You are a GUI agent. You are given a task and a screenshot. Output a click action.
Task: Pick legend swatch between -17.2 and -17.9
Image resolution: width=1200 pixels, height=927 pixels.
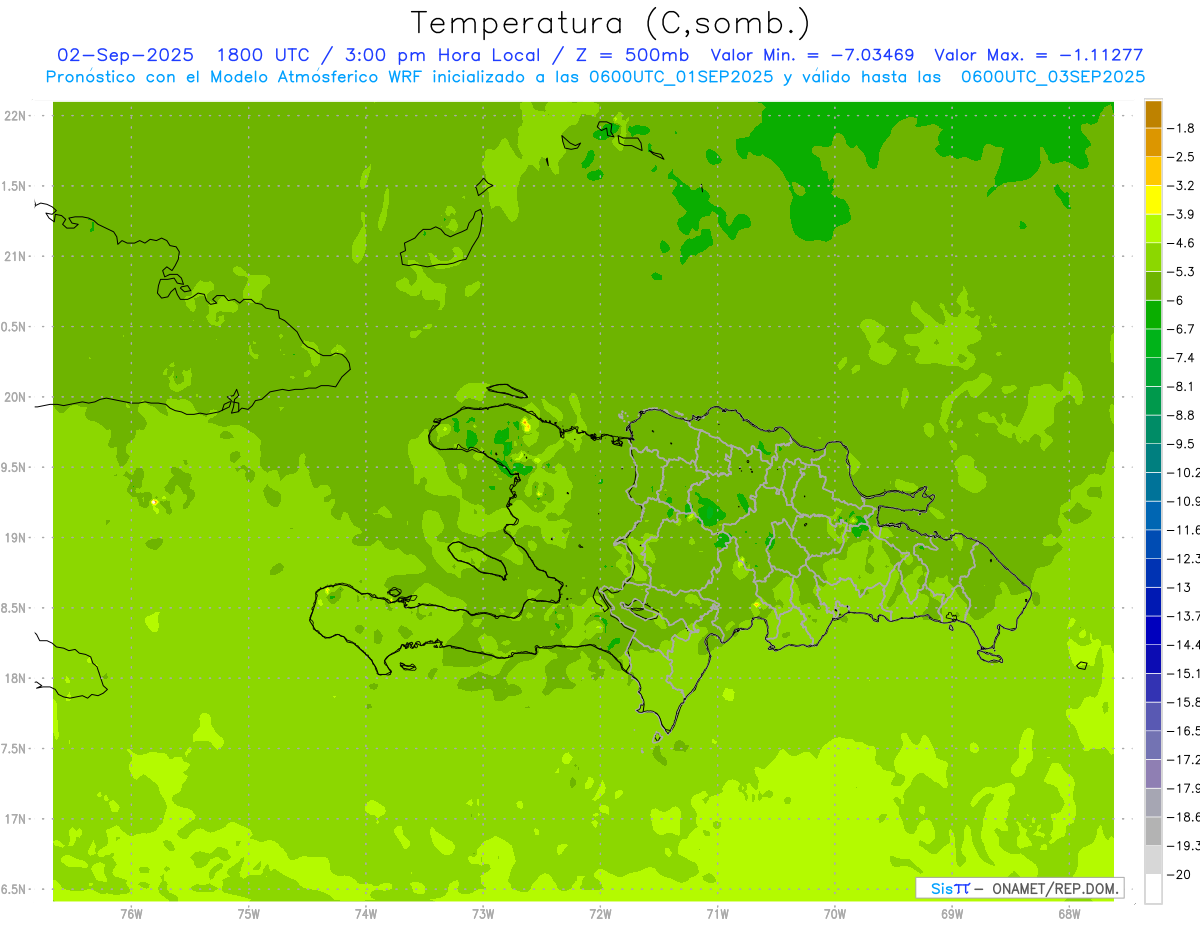[x=1153, y=773]
